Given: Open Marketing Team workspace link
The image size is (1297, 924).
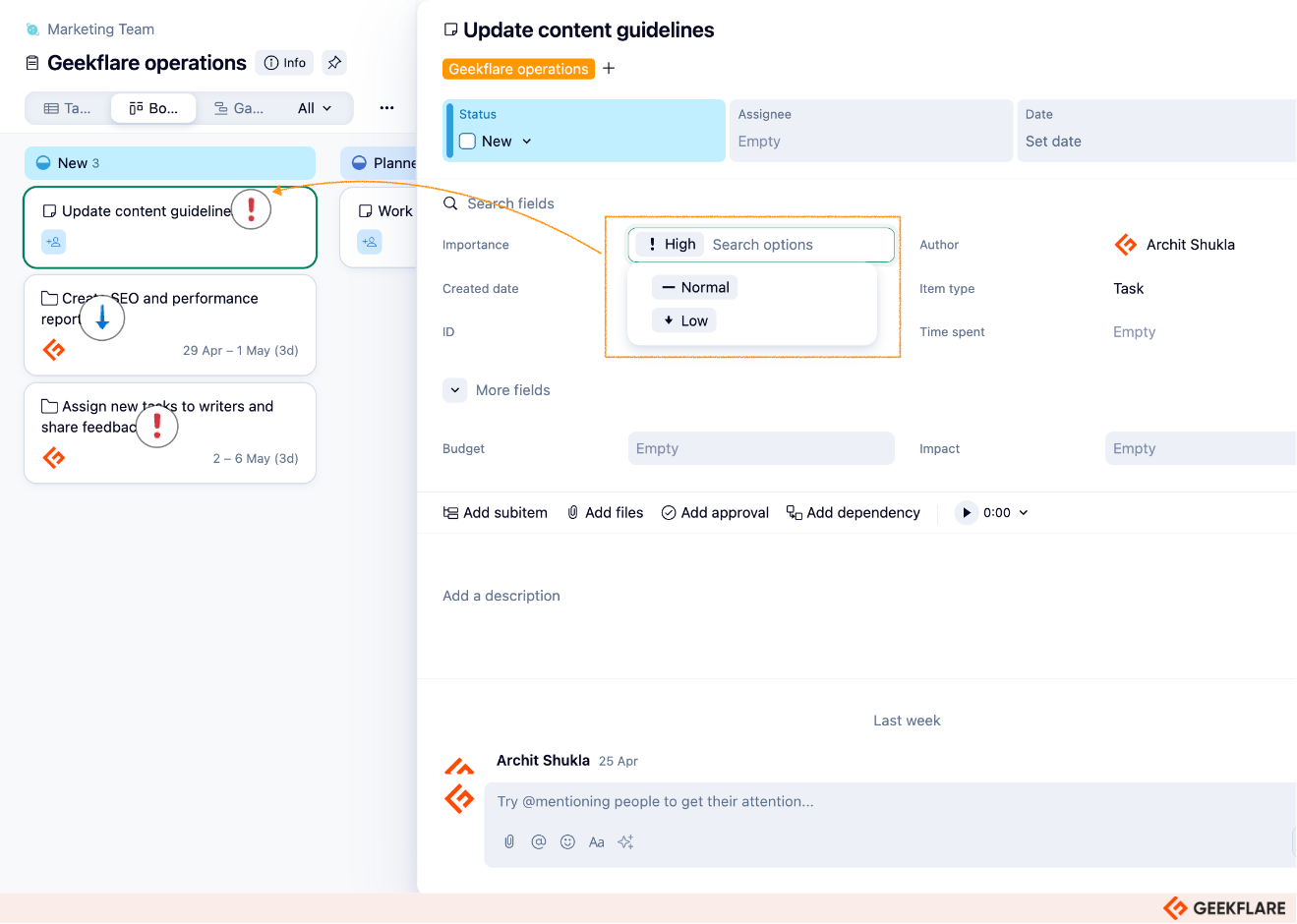Looking at the screenshot, I should [x=100, y=29].
